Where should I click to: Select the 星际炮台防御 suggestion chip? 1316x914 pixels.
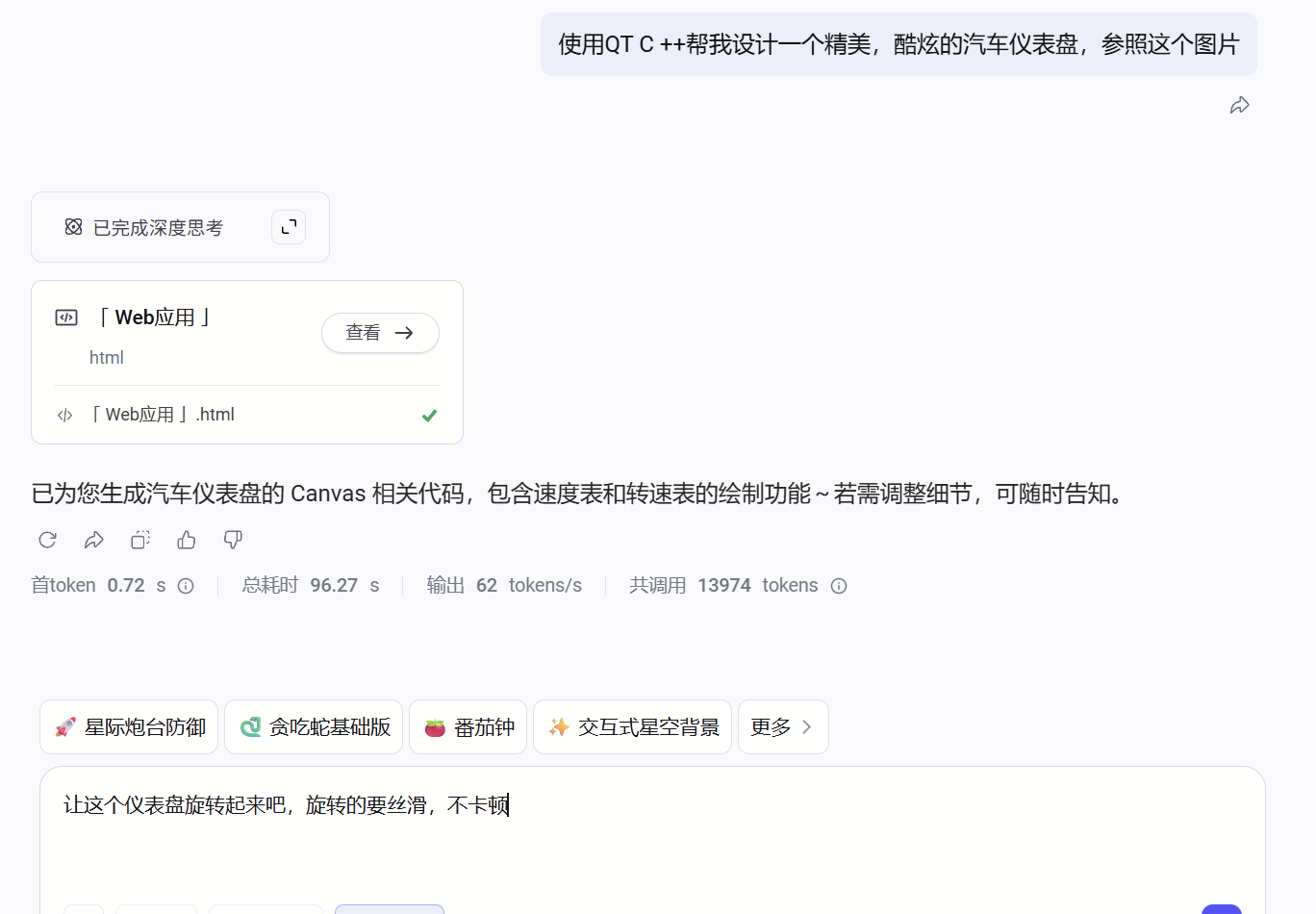pyautogui.click(x=129, y=727)
